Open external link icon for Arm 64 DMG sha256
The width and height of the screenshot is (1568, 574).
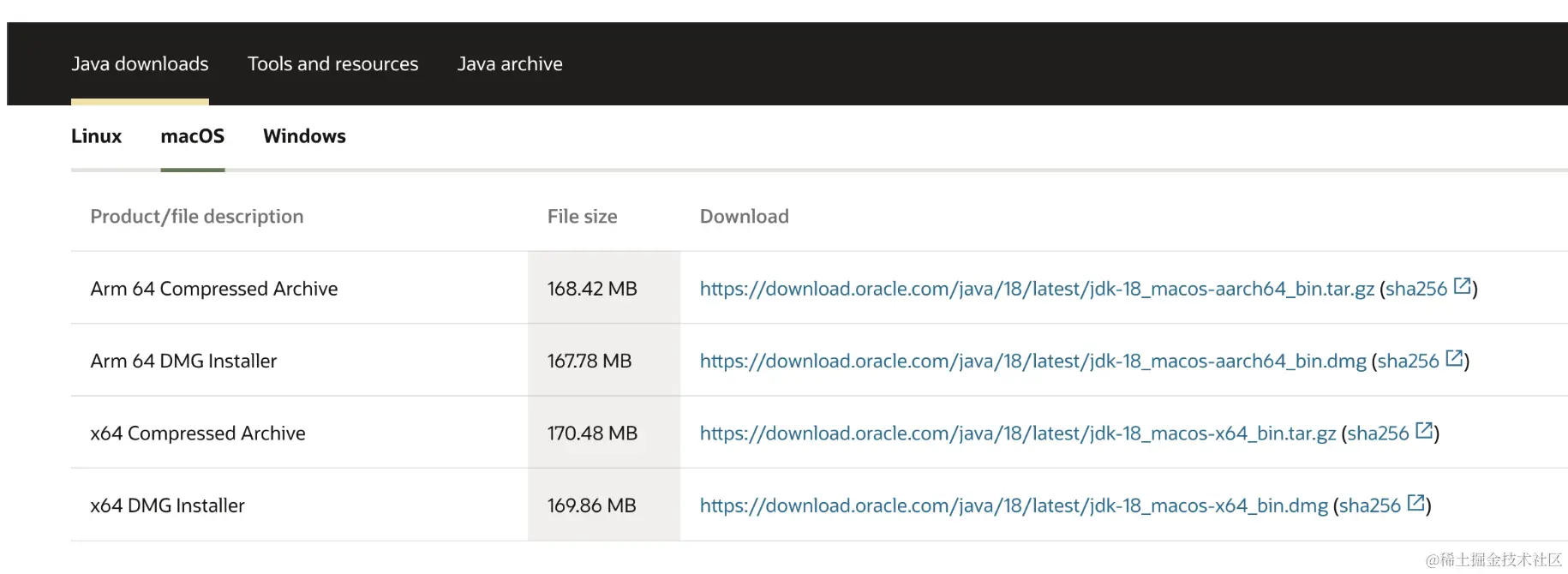click(x=1454, y=358)
